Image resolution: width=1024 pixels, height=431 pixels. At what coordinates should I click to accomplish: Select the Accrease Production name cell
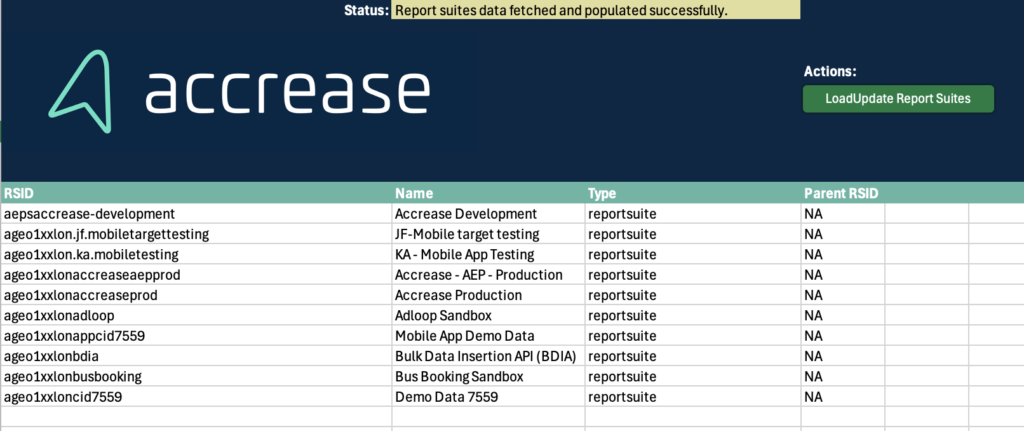coord(488,295)
